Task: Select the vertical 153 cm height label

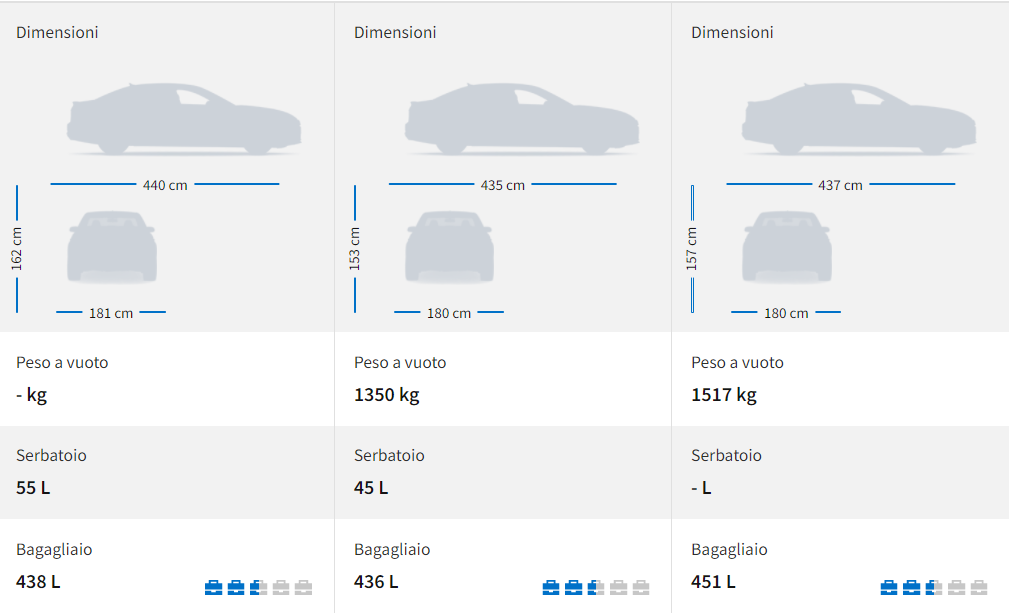Action: [x=355, y=249]
